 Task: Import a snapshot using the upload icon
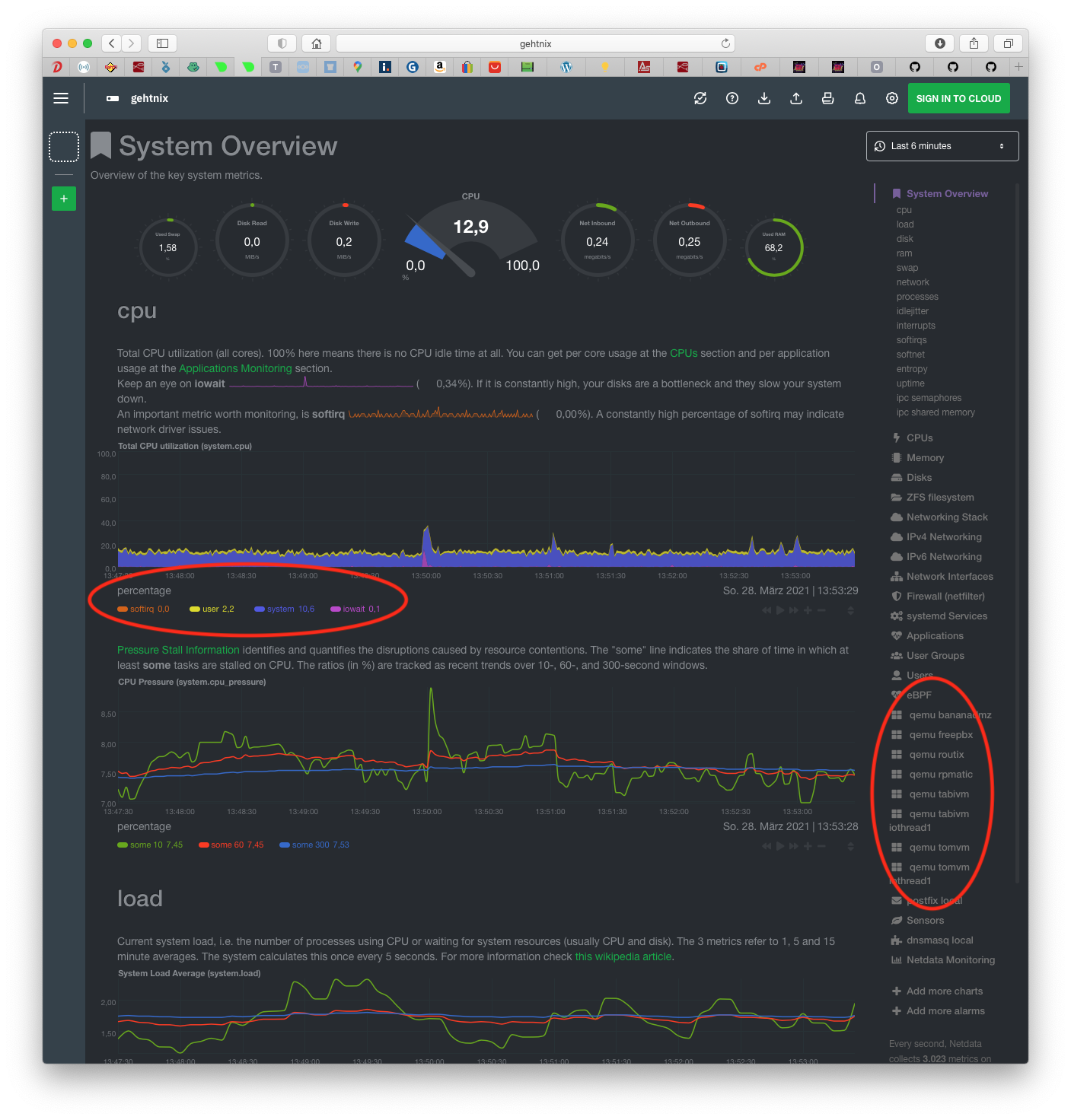[x=796, y=98]
